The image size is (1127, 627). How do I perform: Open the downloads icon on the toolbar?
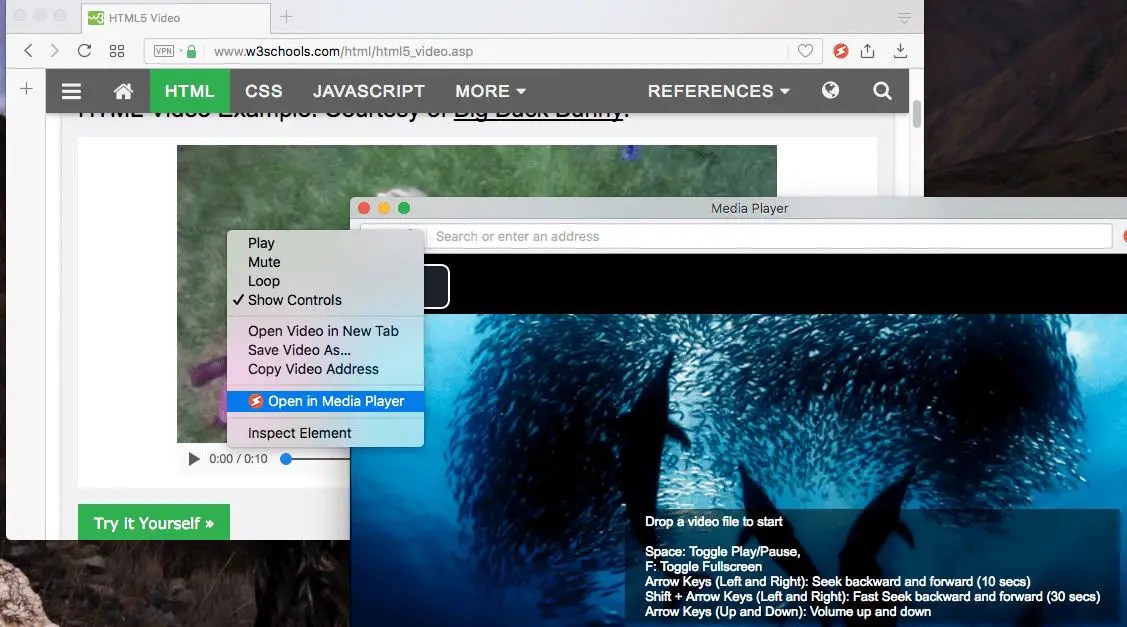(x=900, y=50)
